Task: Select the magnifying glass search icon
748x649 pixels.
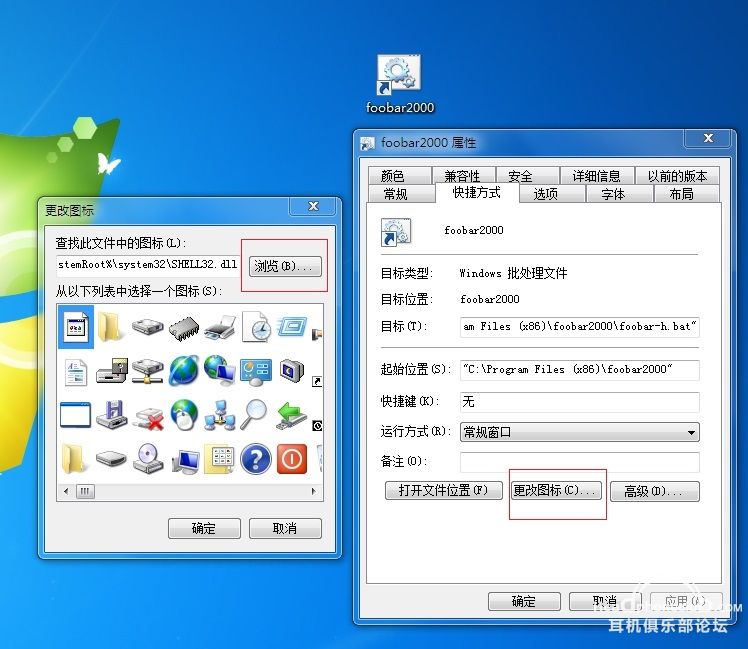Action: tap(253, 414)
